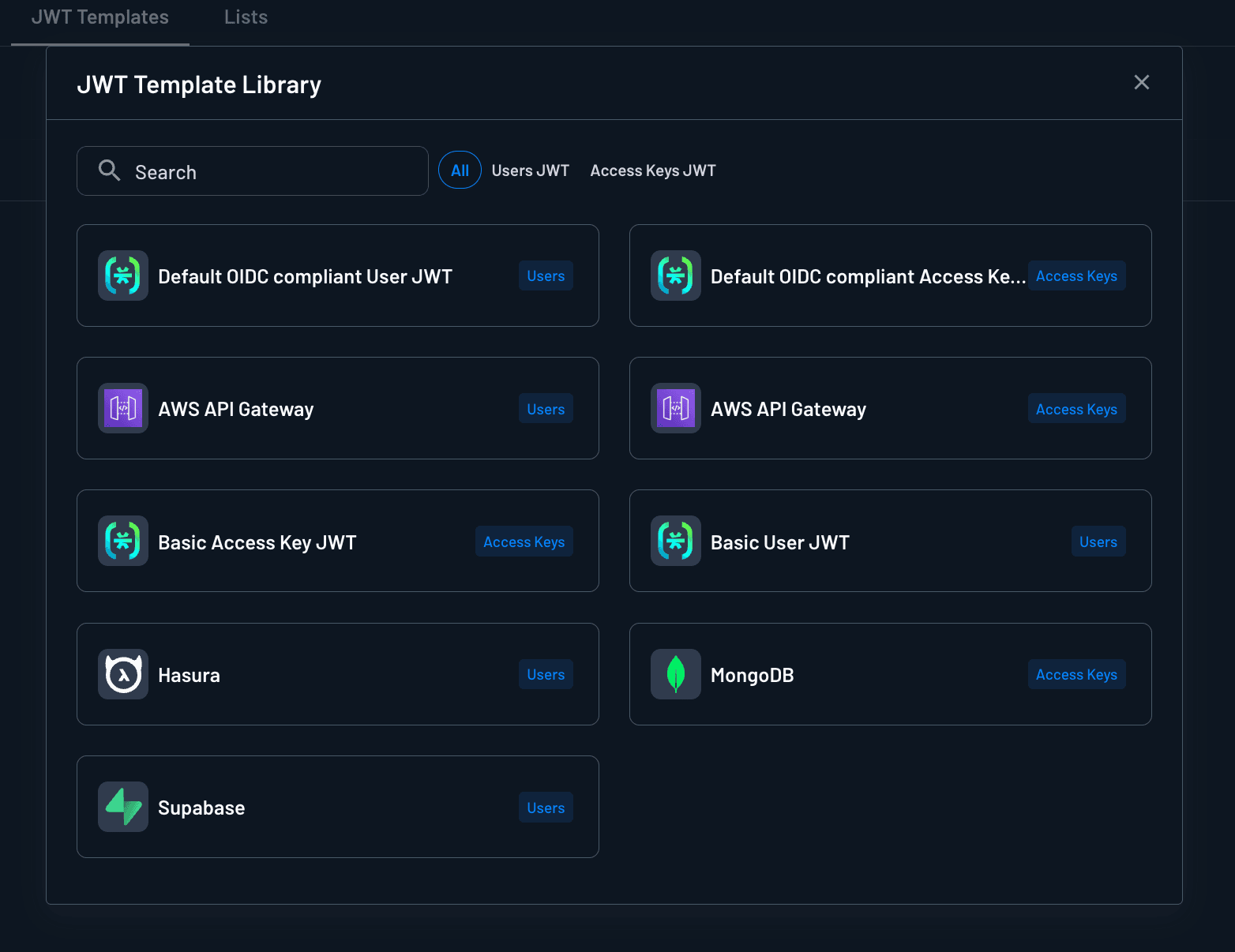Click the Basic User JWT icon

click(x=676, y=541)
